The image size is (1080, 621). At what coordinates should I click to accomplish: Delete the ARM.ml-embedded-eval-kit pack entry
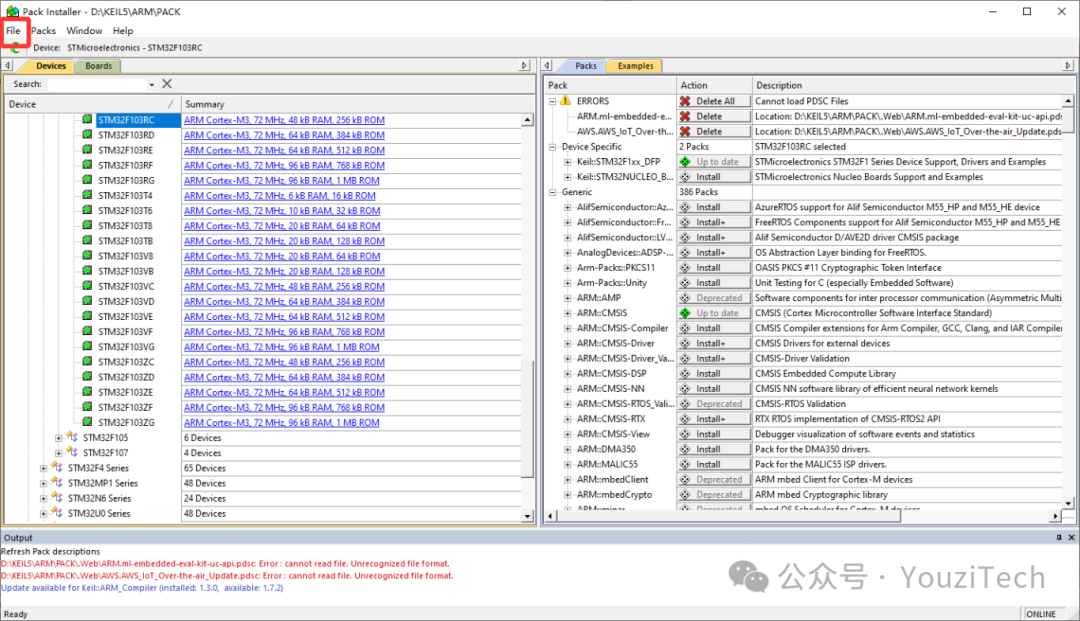pyautogui.click(x=714, y=116)
